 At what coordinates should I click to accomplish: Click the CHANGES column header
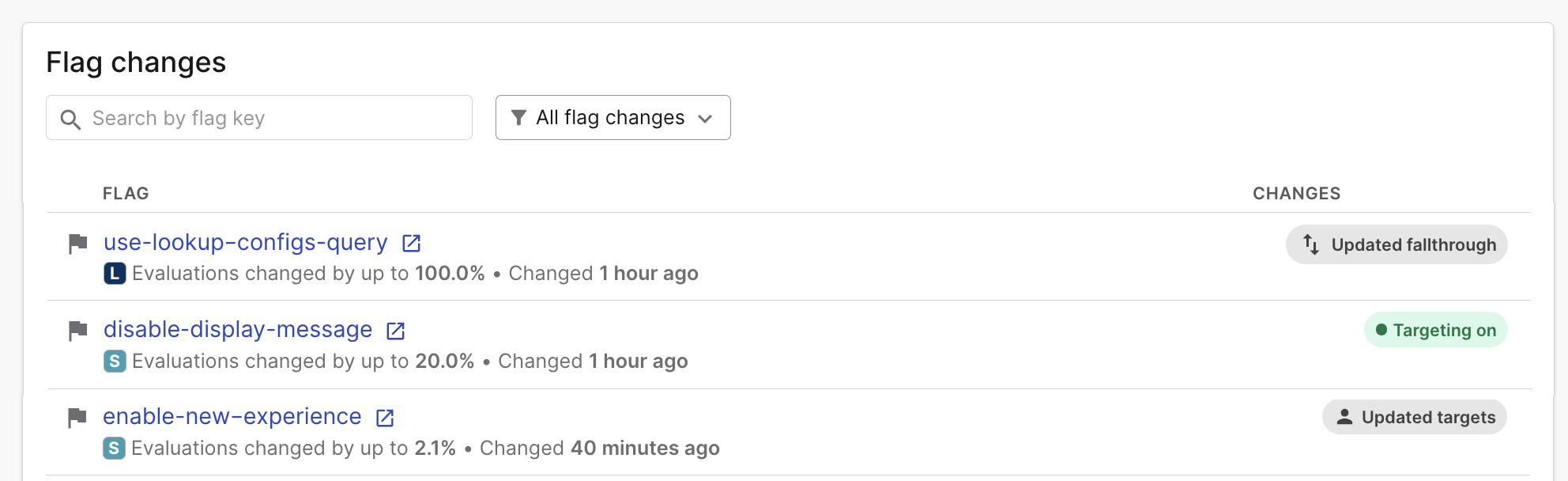[1295, 192]
